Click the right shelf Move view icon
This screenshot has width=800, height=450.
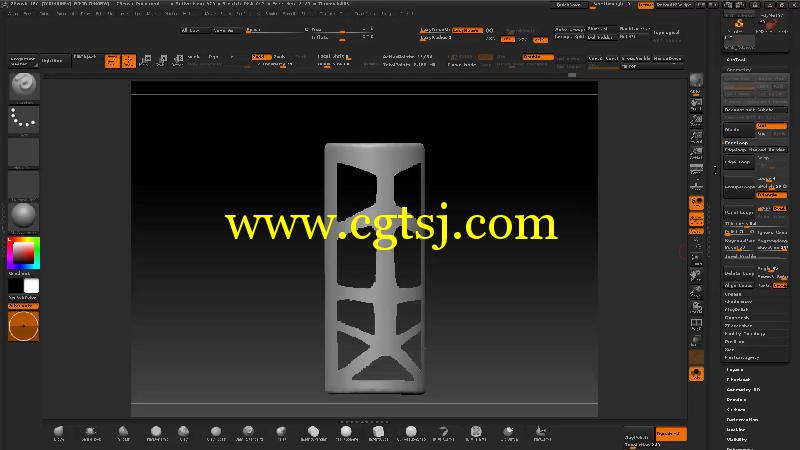[x=696, y=276]
